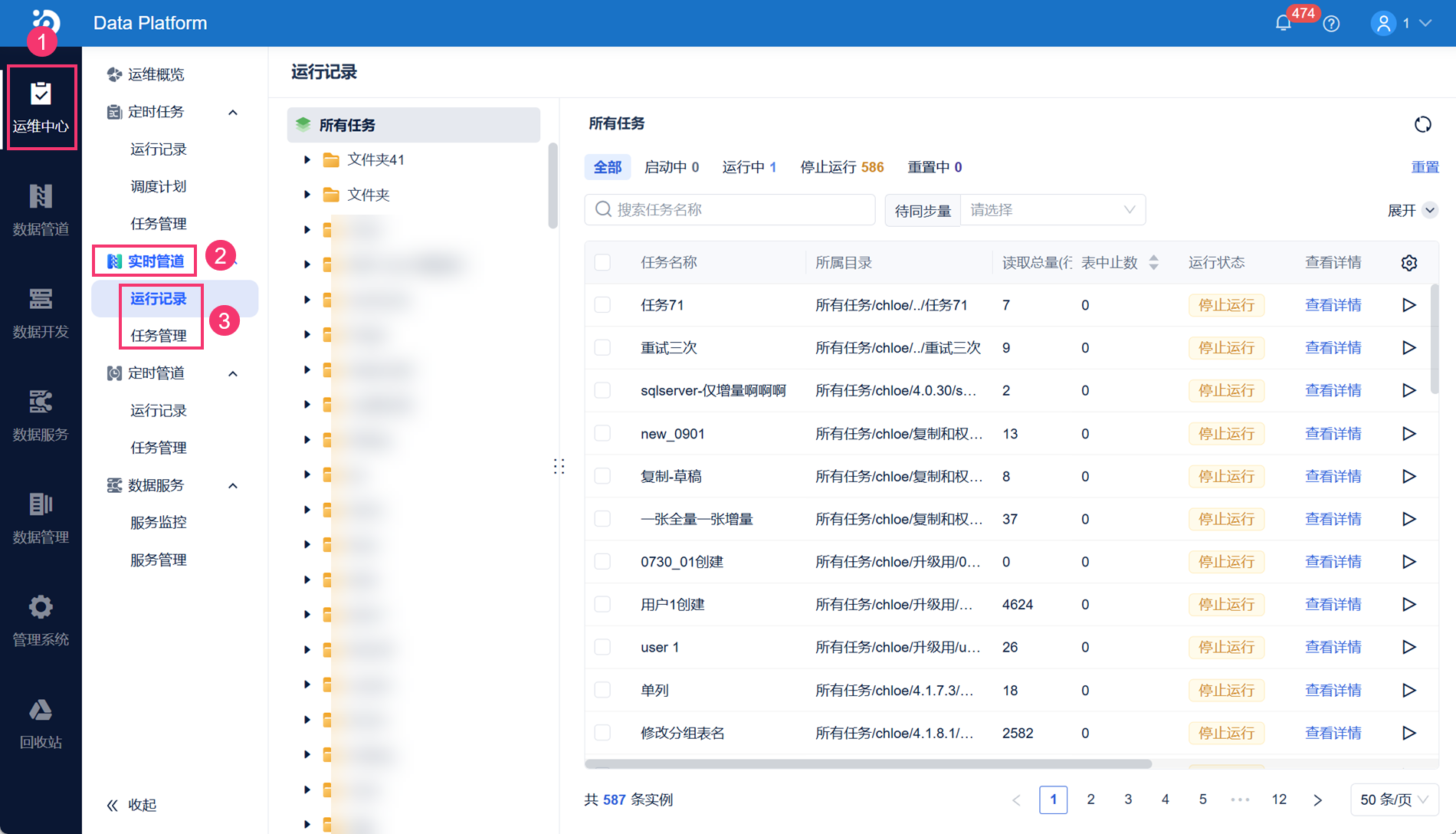Open the 待同步量 请选择 dropdown
1456x834 pixels.
pyautogui.click(x=1053, y=210)
